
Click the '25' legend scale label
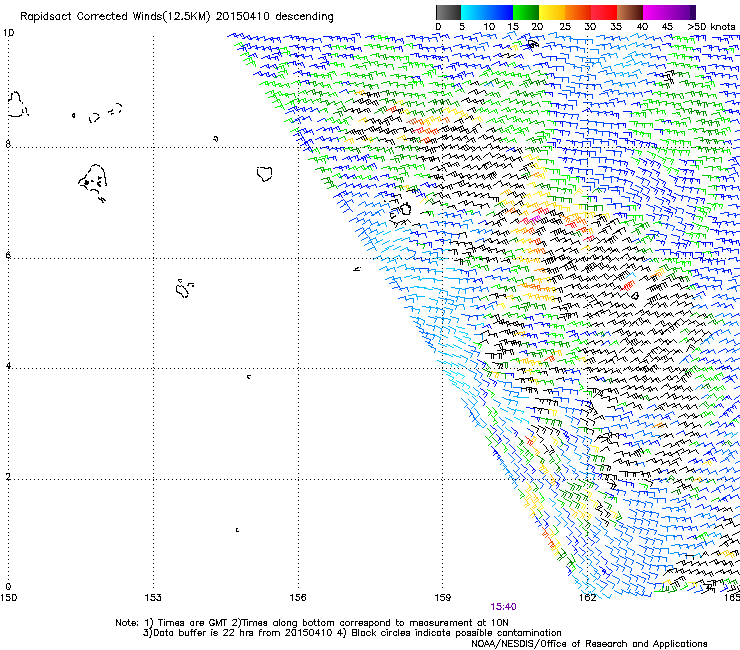point(565,27)
